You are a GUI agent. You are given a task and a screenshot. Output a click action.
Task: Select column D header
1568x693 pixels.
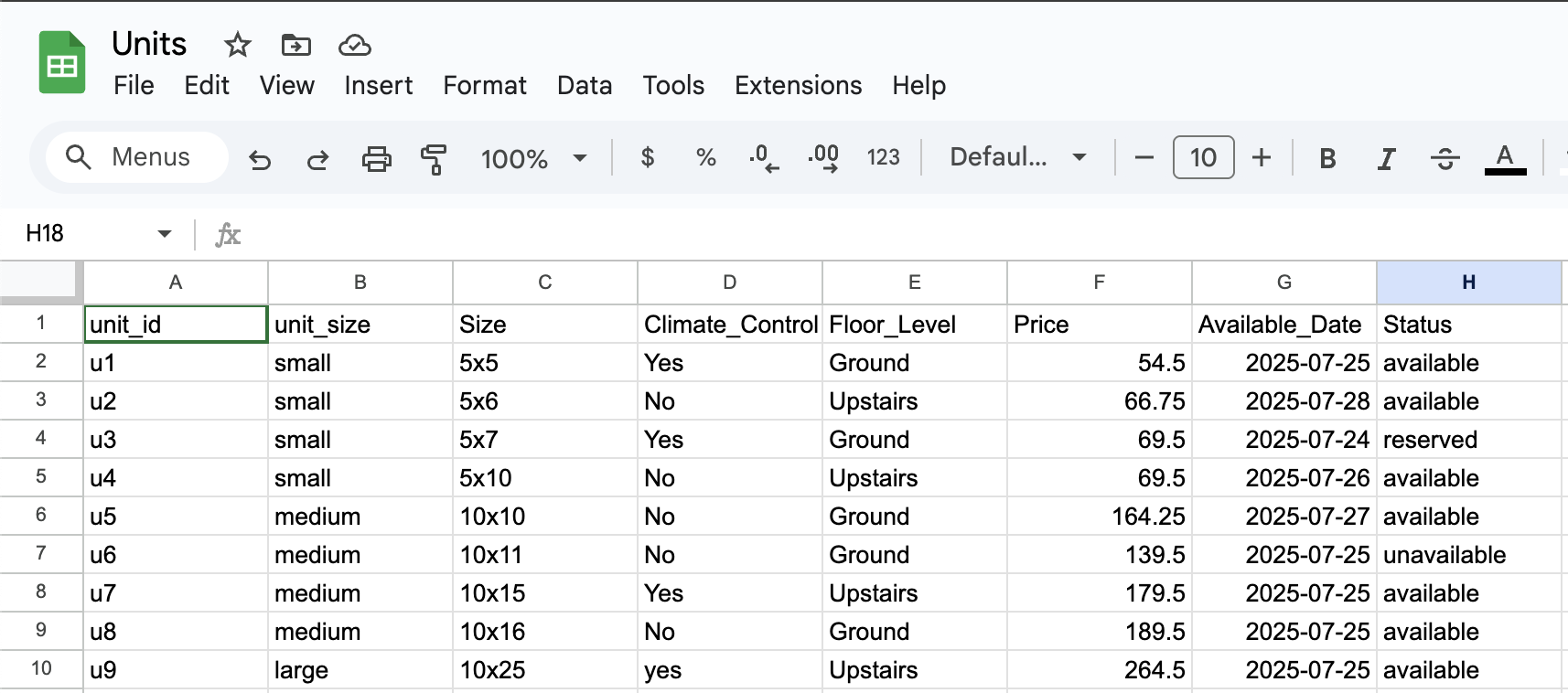pyautogui.click(x=729, y=283)
